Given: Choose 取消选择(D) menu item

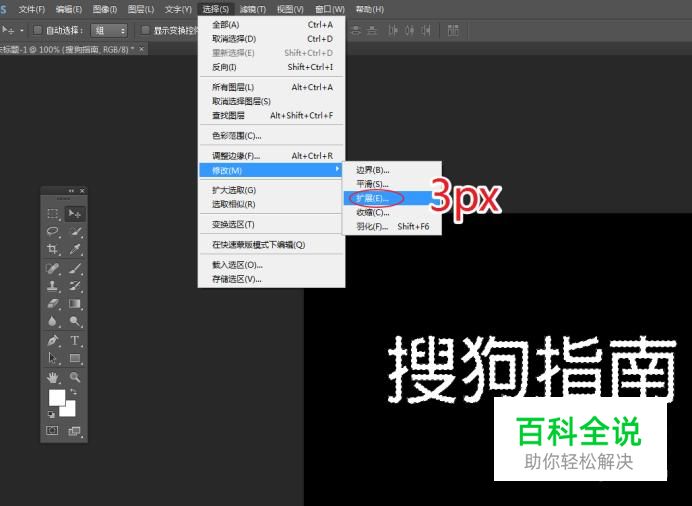Looking at the screenshot, I should coord(271,39).
